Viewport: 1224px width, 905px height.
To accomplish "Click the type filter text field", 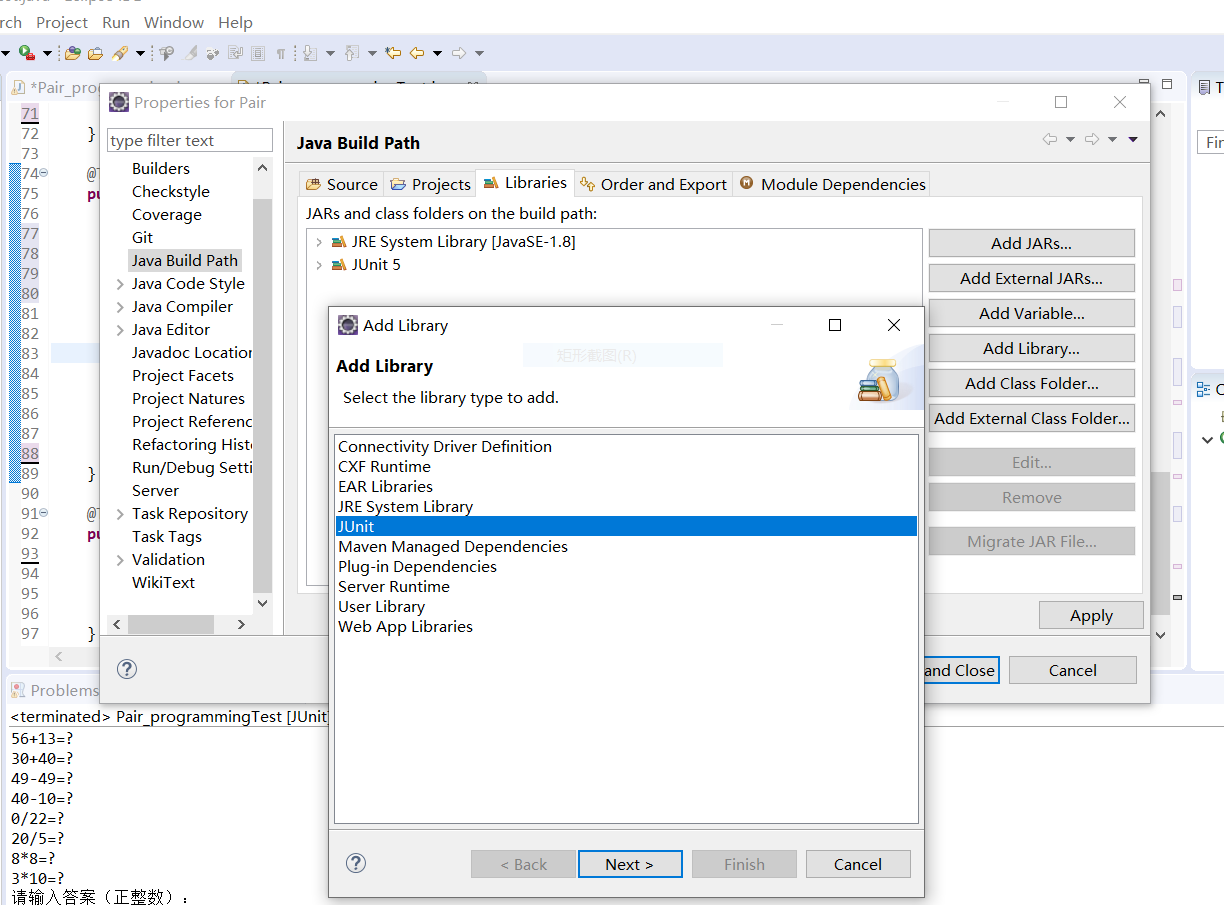I will click(190, 140).
